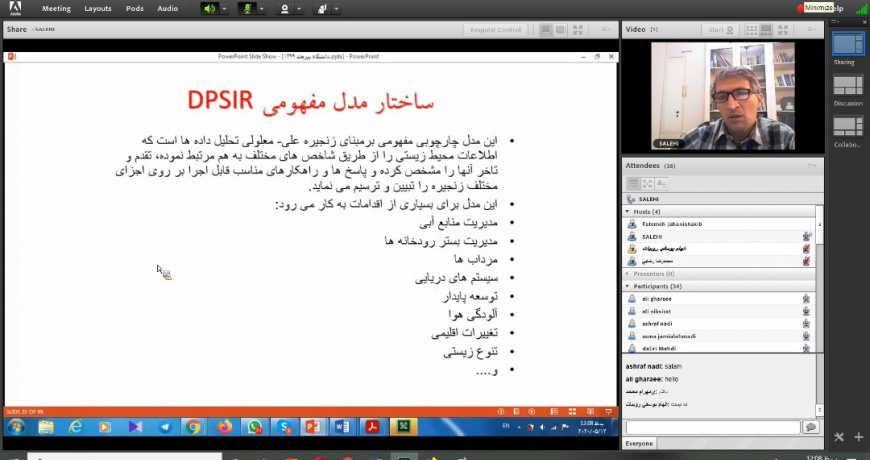The height and width of the screenshot is (460, 870).
Task: Switch to Attendees list view icon
Action: coord(633,183)
